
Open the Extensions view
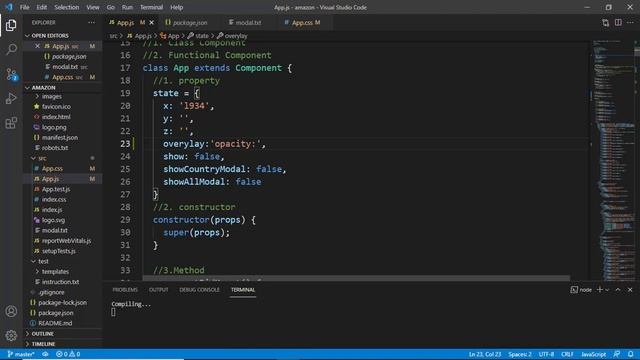[11, 123]
